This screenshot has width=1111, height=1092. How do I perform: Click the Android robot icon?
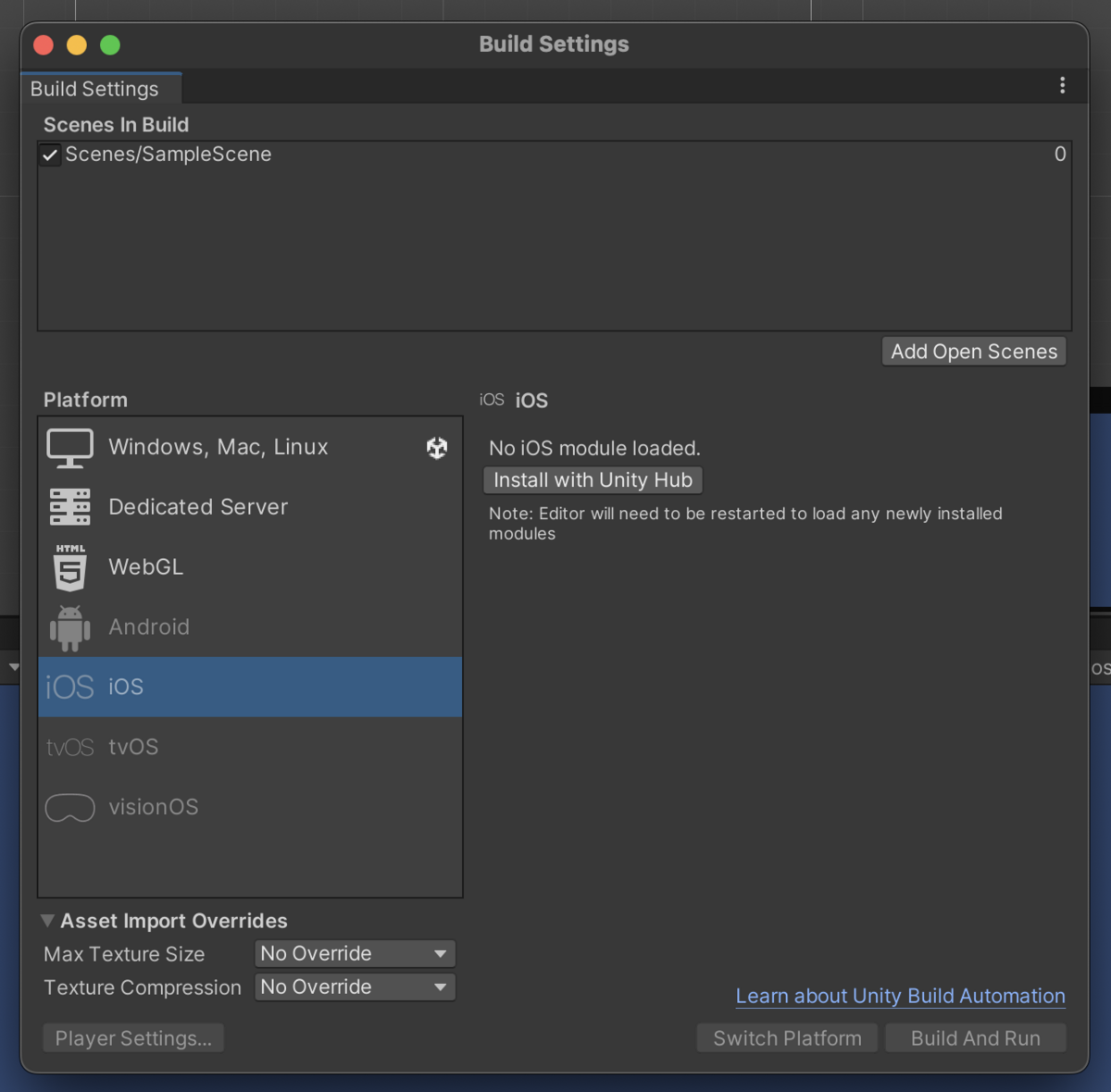[x=69, y=627]
